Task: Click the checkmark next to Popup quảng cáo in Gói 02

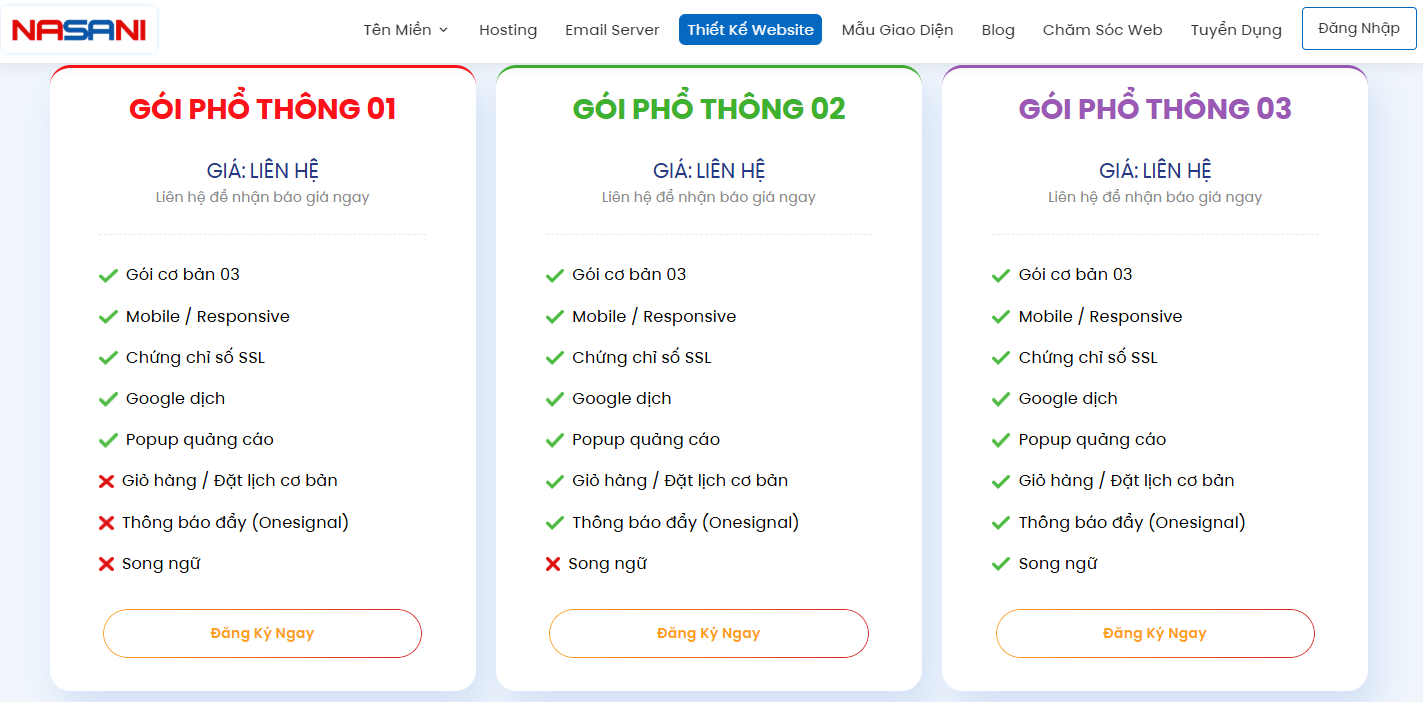Action: point(554,439)
